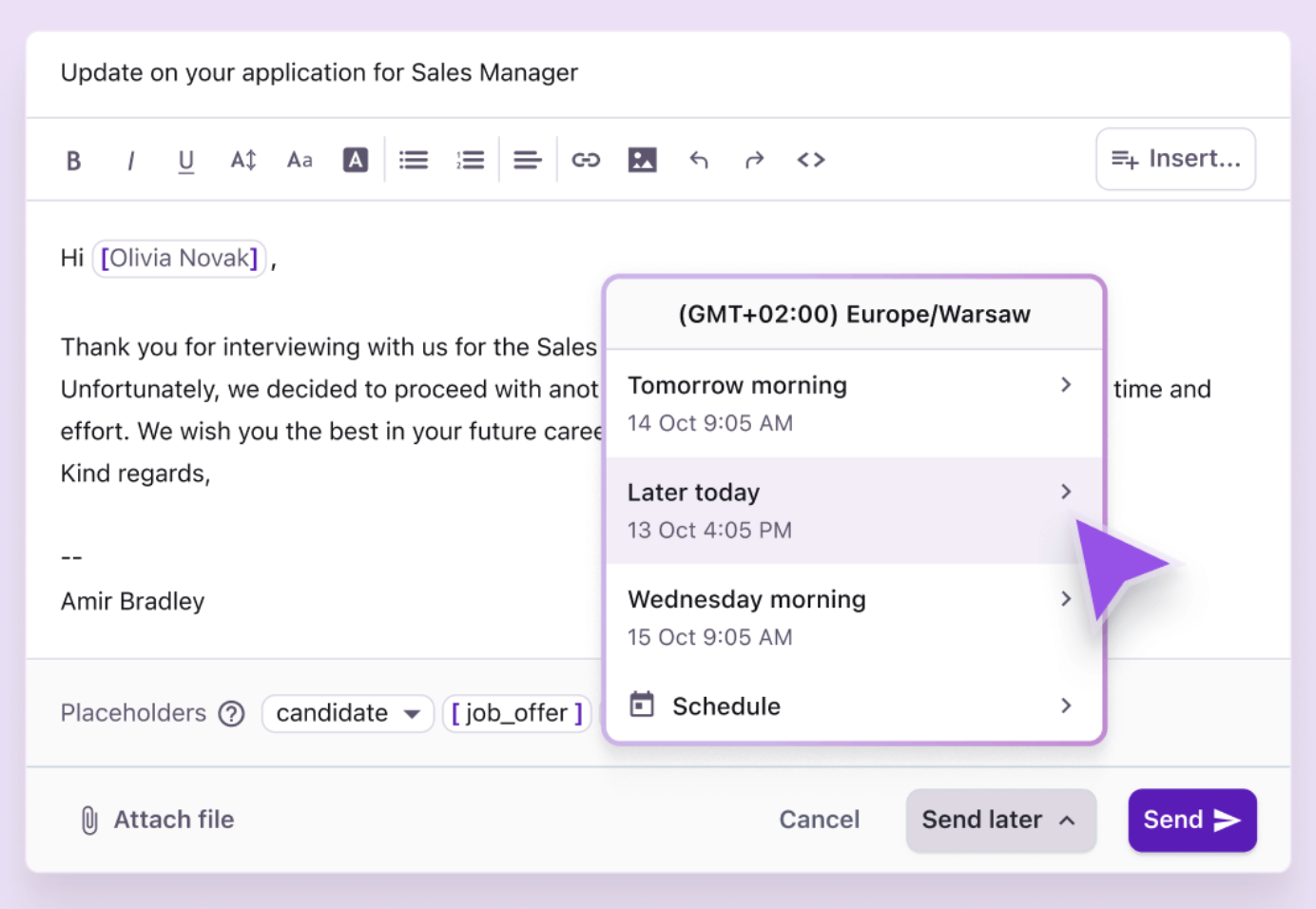This screenshot has height=909, width=1316.
Task: Toggle italic formatting
Action: tap(130, 161)
